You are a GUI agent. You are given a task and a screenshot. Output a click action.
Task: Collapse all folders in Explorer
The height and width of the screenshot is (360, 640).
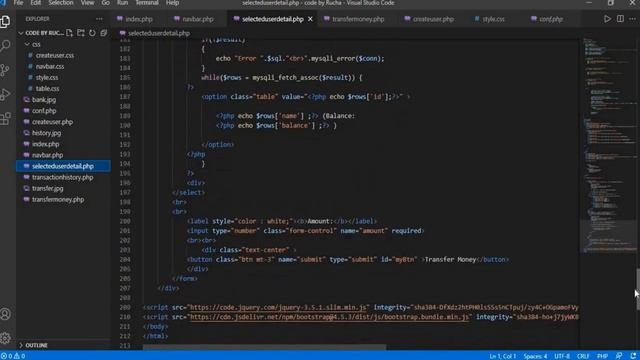pos(104,33)
